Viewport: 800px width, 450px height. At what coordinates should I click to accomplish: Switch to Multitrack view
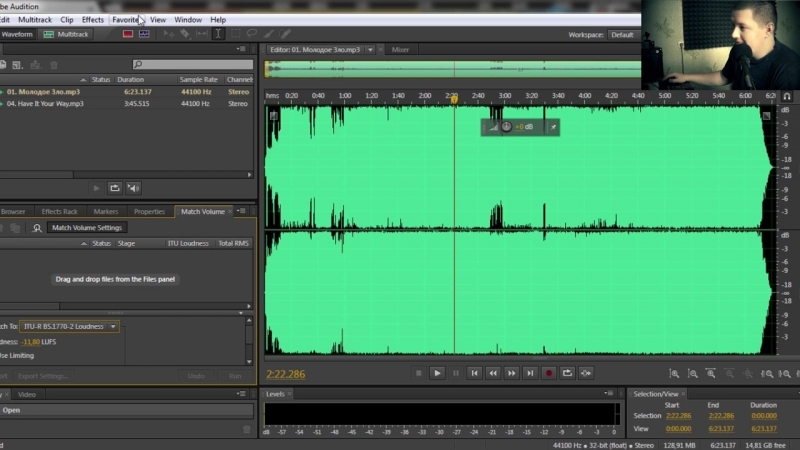[x=67, y=34]
